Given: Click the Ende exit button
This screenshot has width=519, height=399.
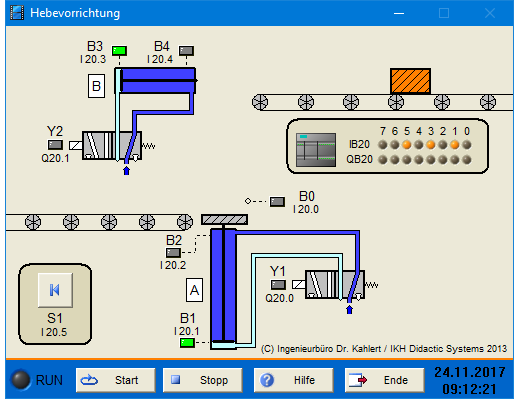Looking at the screenshot, I should [384, 380].
